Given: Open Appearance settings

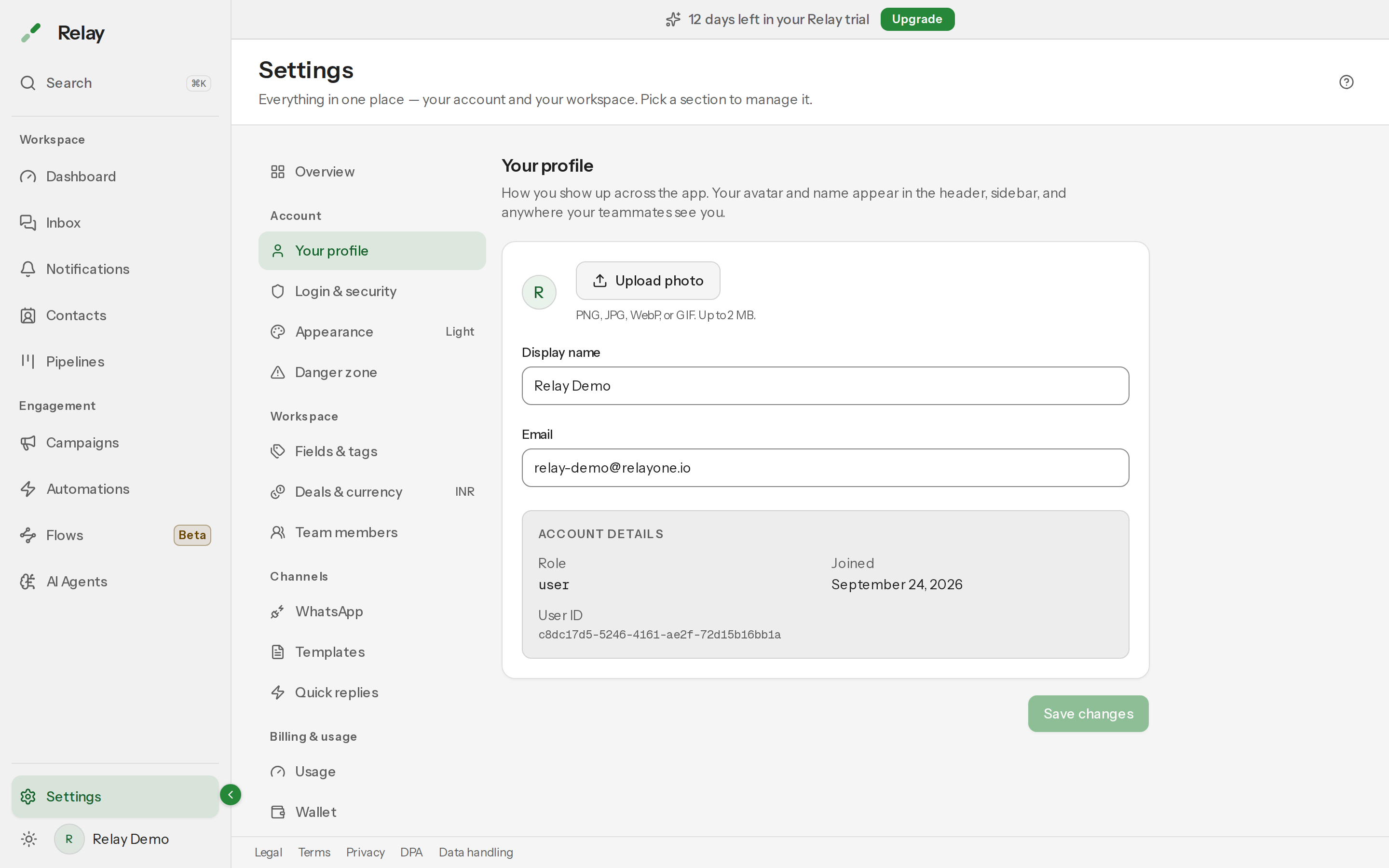Looking at the screenshot, I should pyautogui.click(x=372, y=332).
